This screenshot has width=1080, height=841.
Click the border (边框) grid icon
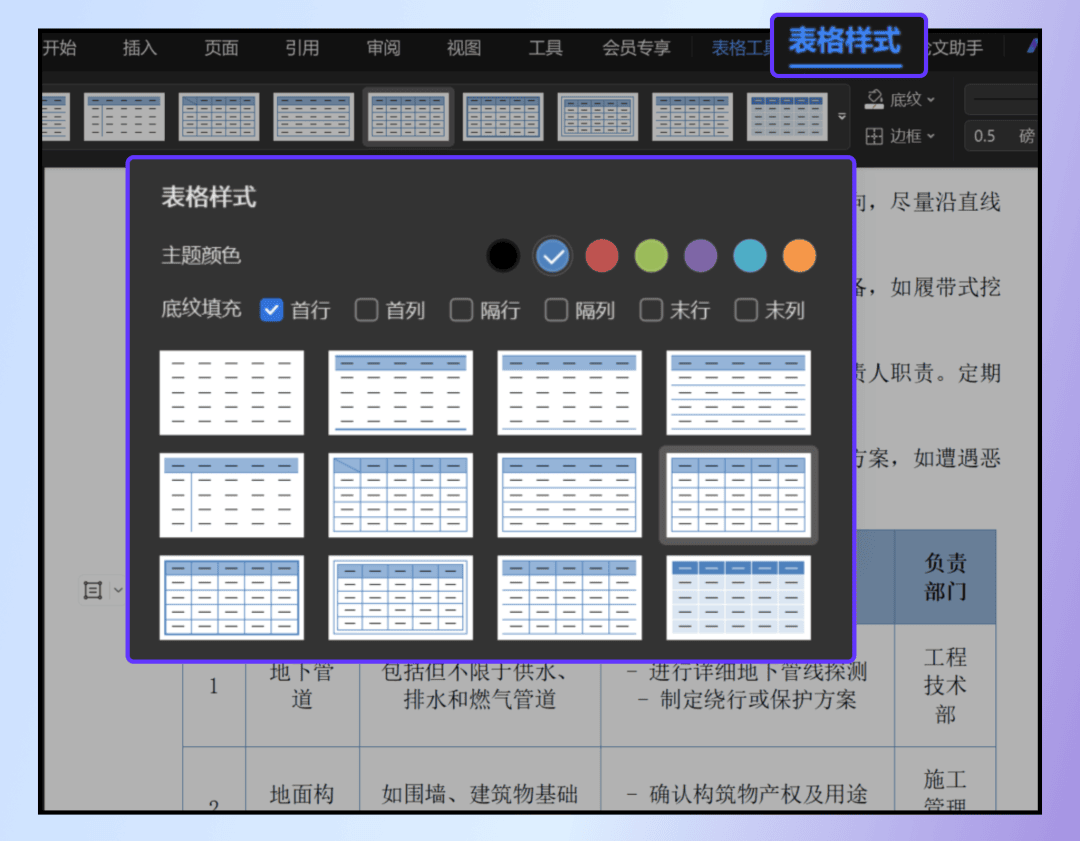[874, 136]
